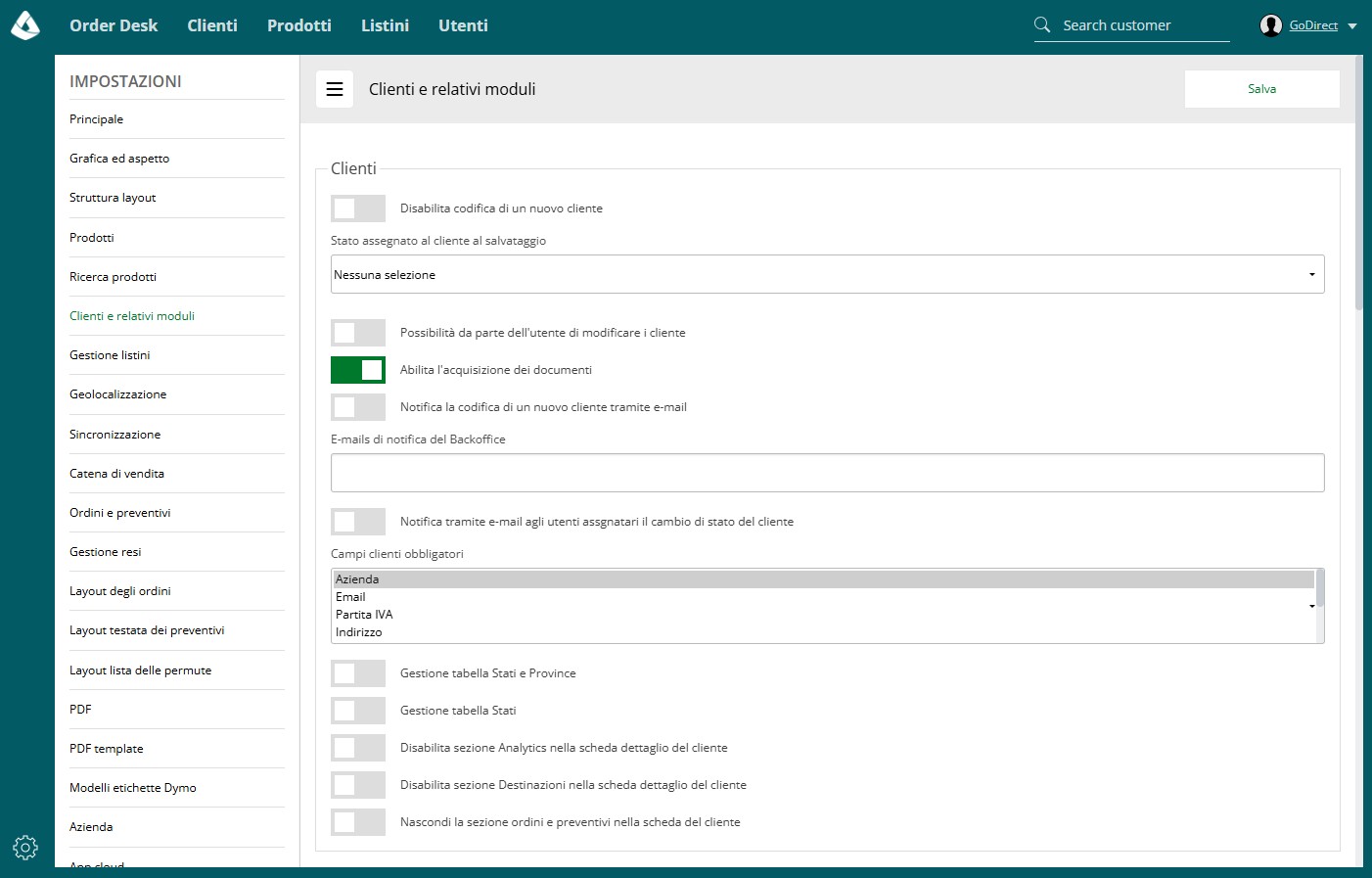Click the E-mails di notifica Backoffice field
The width and height of the screenshot is (1372, 878).
pos(828,473)
